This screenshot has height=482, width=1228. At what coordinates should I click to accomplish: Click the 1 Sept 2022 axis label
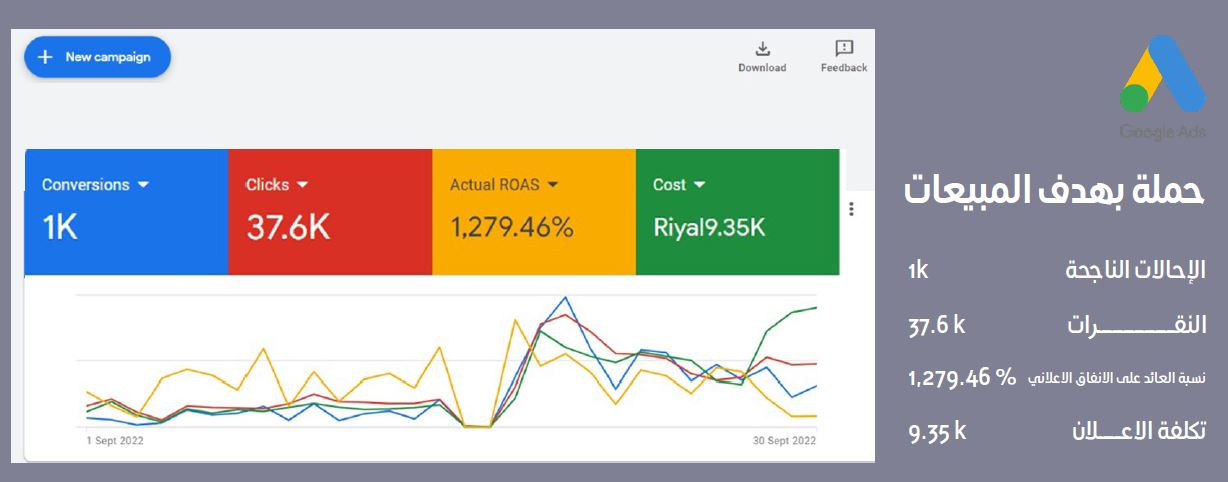pos(117,441)
